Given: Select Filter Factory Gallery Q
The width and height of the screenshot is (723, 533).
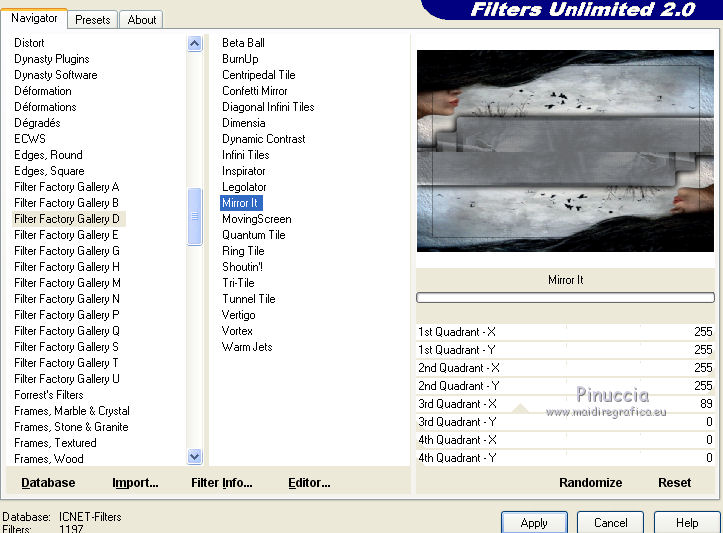Looking at the screenshot, I should pyautogui.click(x=67, y=331).
